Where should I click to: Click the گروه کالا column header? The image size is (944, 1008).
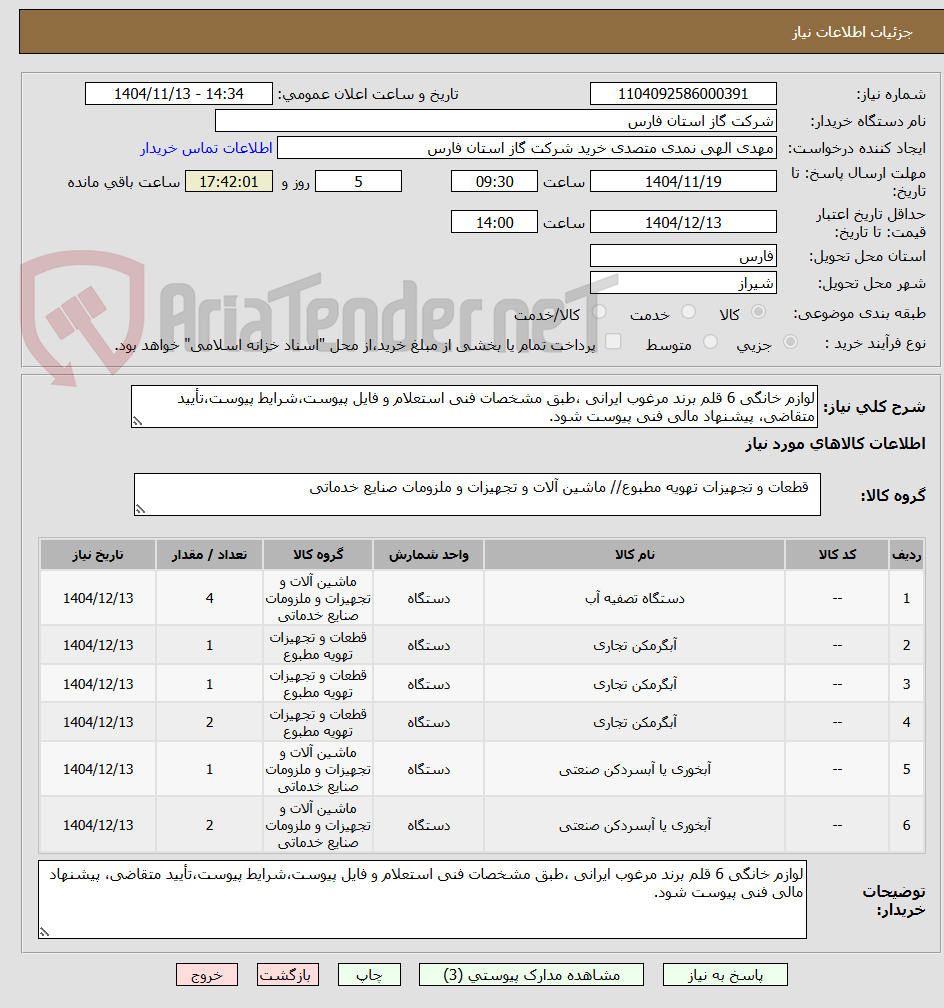coord(318,555)
